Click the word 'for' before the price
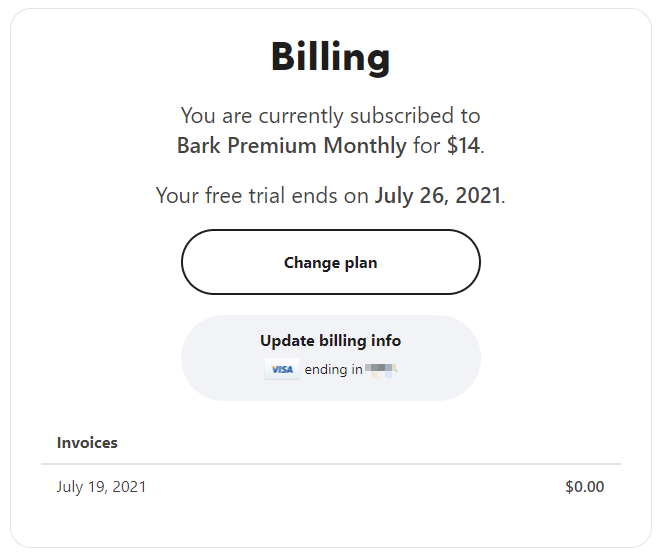Image resolution: width=662 pixels, height=555 pixels. (426, 146)
